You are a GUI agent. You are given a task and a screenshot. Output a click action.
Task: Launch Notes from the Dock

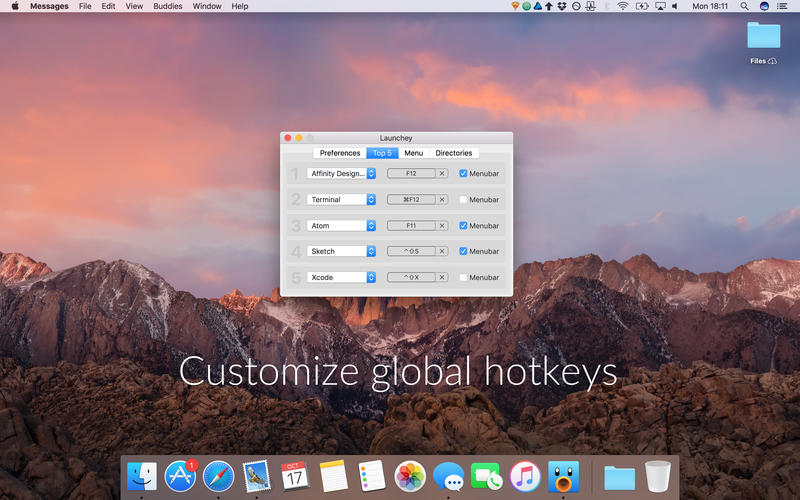click(x=333, y=476)
